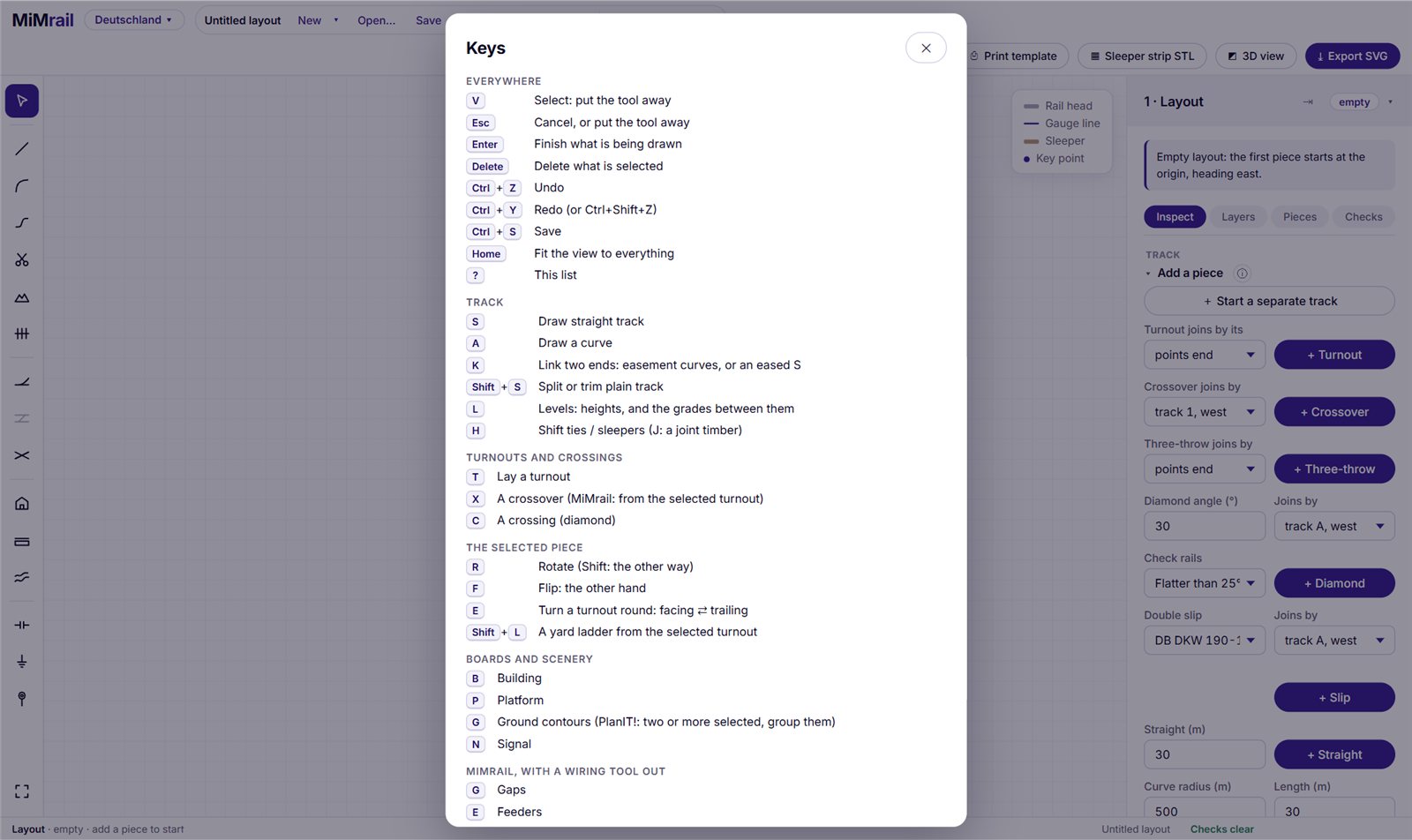Open the Deutschland region dropdown
The image size is (1412, 840).
[134, 19]
